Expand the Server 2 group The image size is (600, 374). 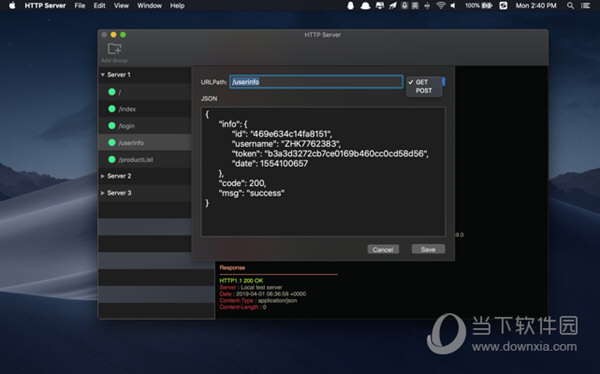coord(103,176)
